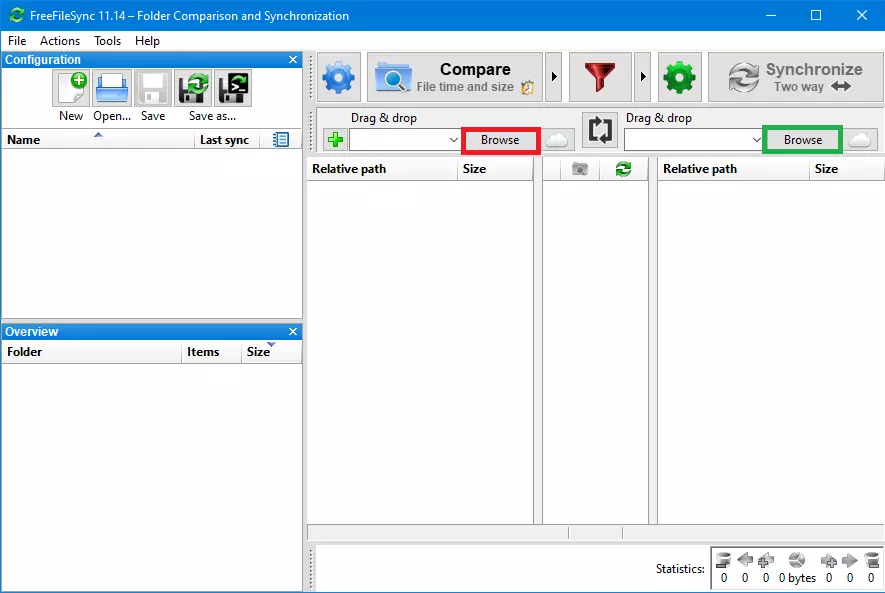The height and width of the screenshot is (593, 885).
Task: Sort configurations by Last sync column
Action: pos(227,139)
